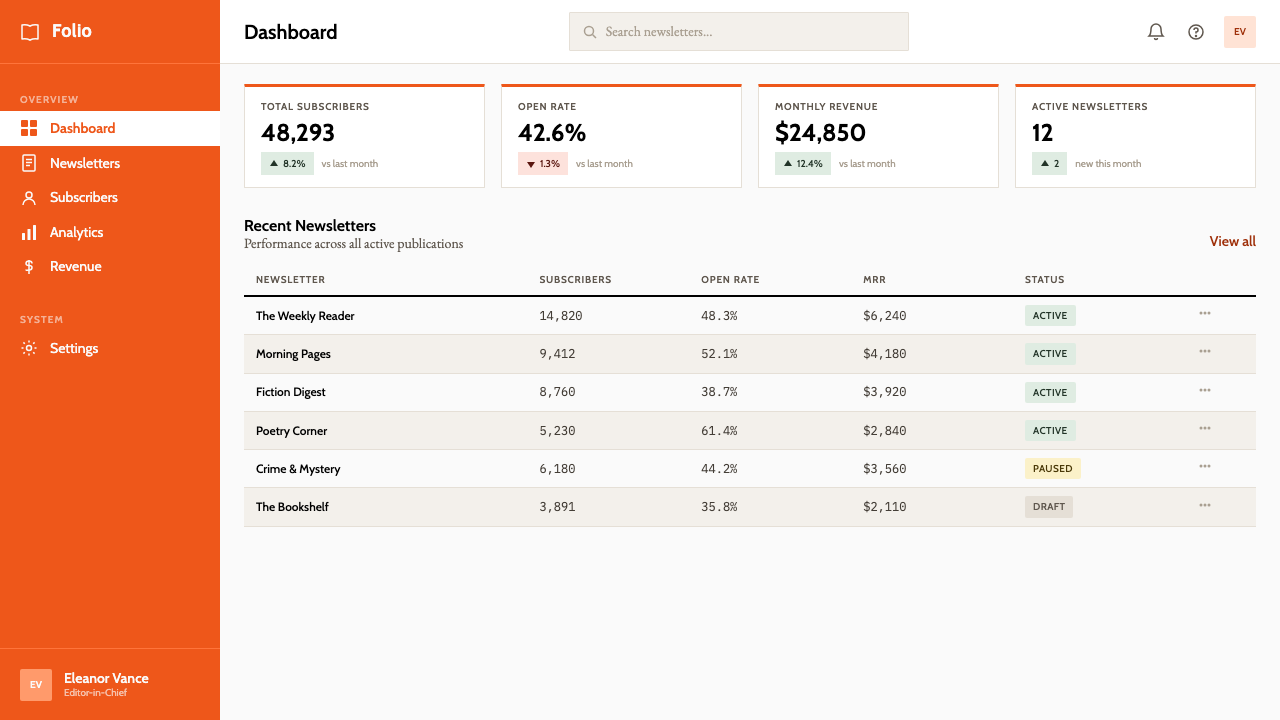Select the Open Rate stat card
This screenshot has width=1280, height=720.
621,136
